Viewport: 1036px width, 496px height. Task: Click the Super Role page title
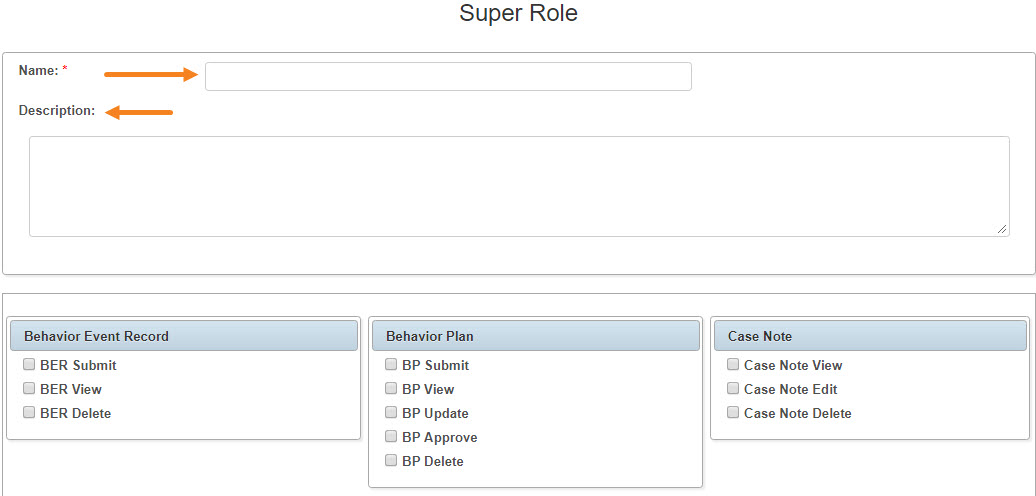(519, 13)
